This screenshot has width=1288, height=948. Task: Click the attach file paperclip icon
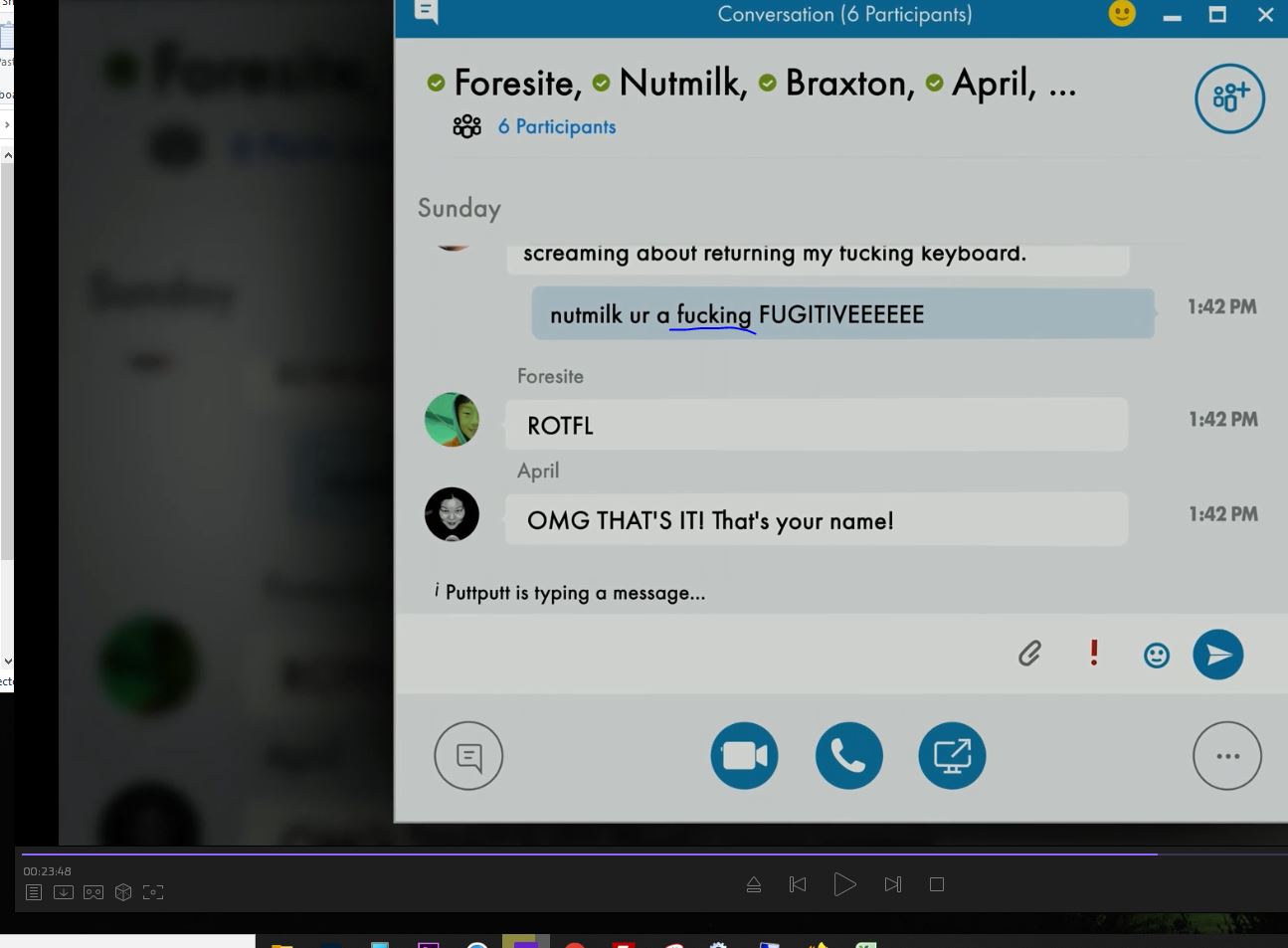coord(1029,654)
